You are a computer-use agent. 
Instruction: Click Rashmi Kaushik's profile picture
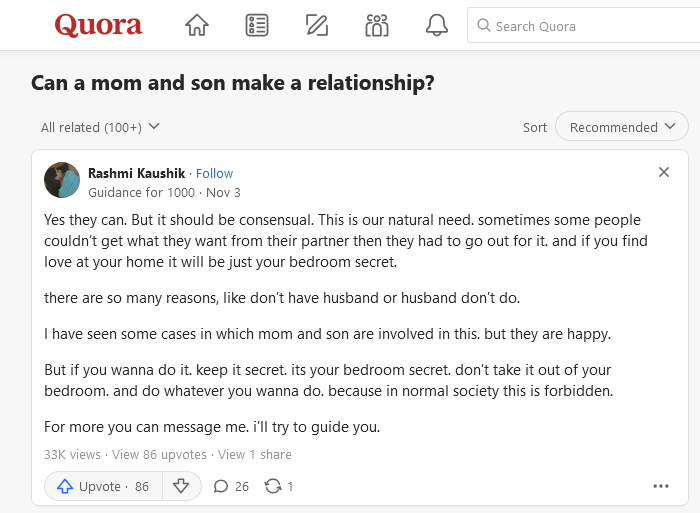click(62, 180)
